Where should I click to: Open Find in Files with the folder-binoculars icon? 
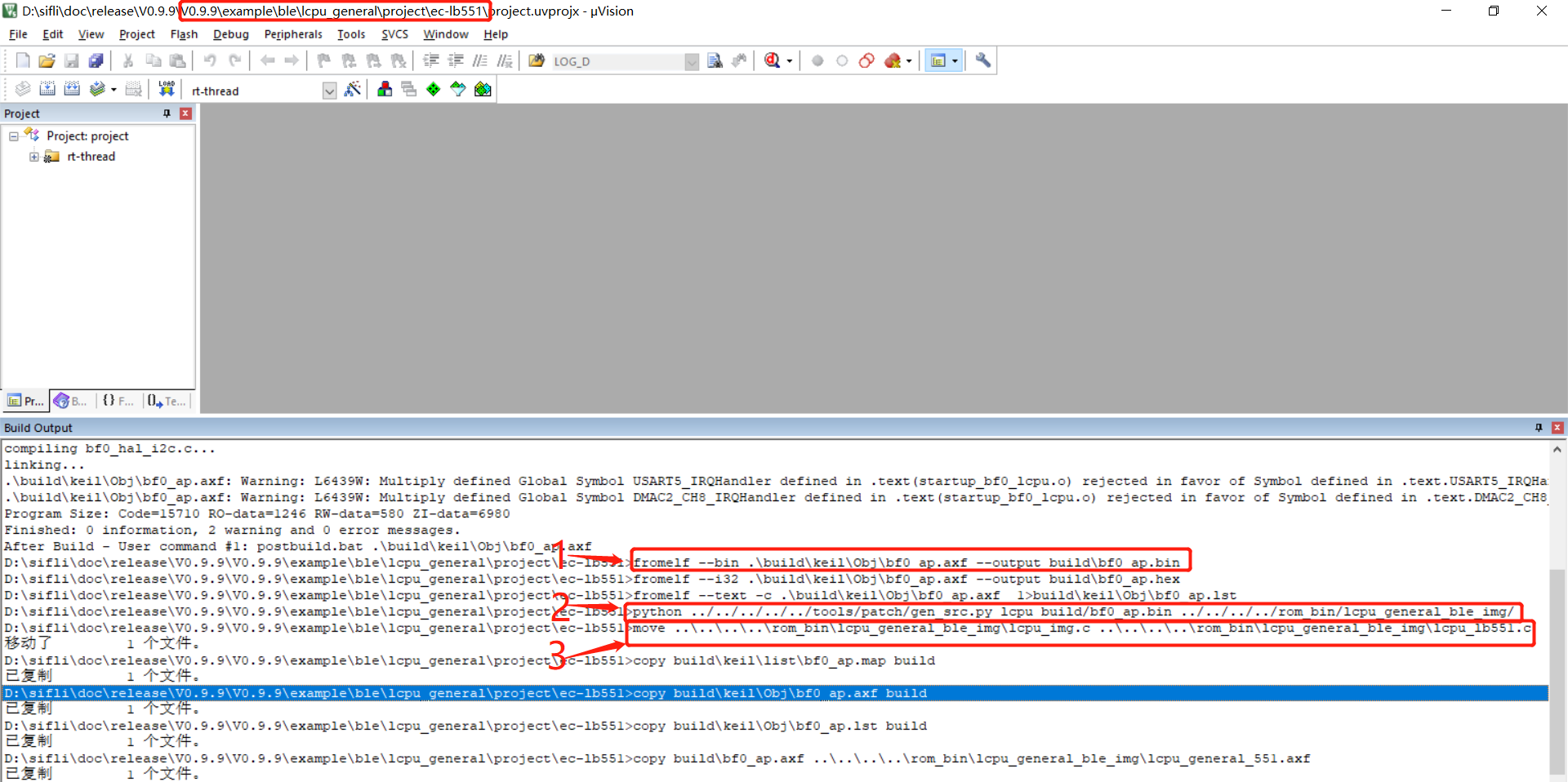point(537,60)
